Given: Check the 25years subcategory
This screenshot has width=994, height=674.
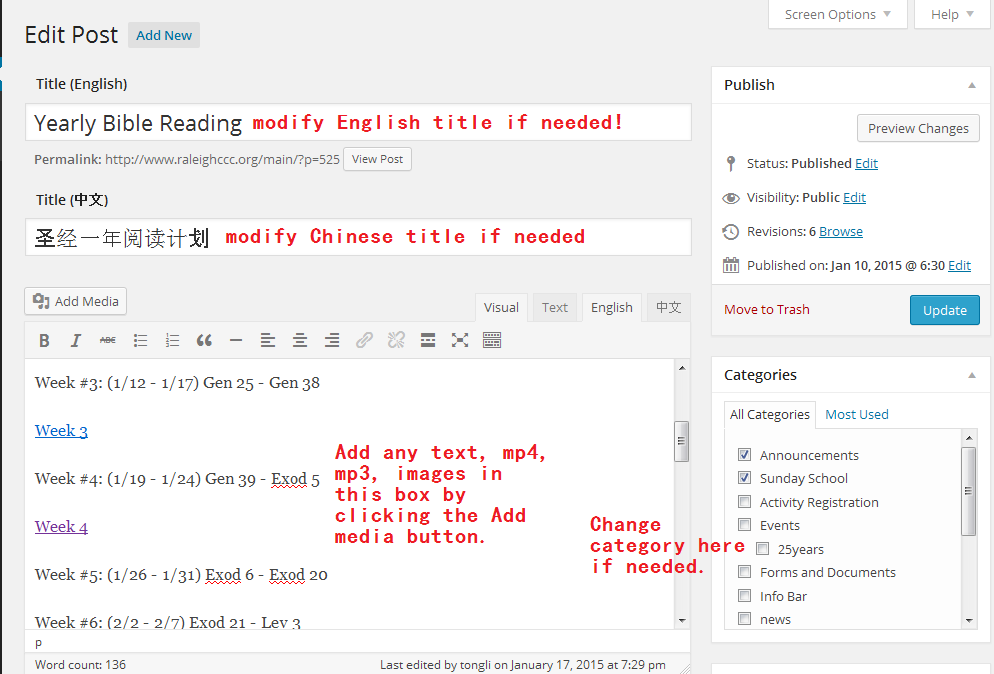Looking at the screenshot, I should point(763,548).
